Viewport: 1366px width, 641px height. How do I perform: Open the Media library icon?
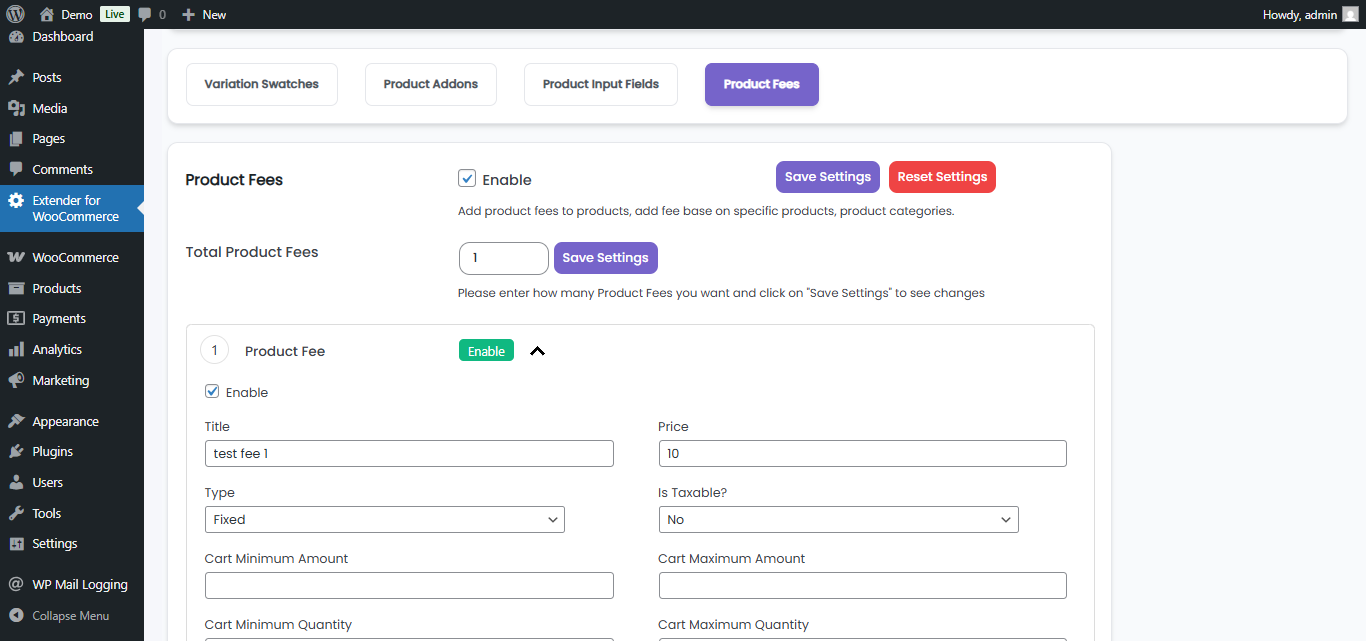[16, 108]
